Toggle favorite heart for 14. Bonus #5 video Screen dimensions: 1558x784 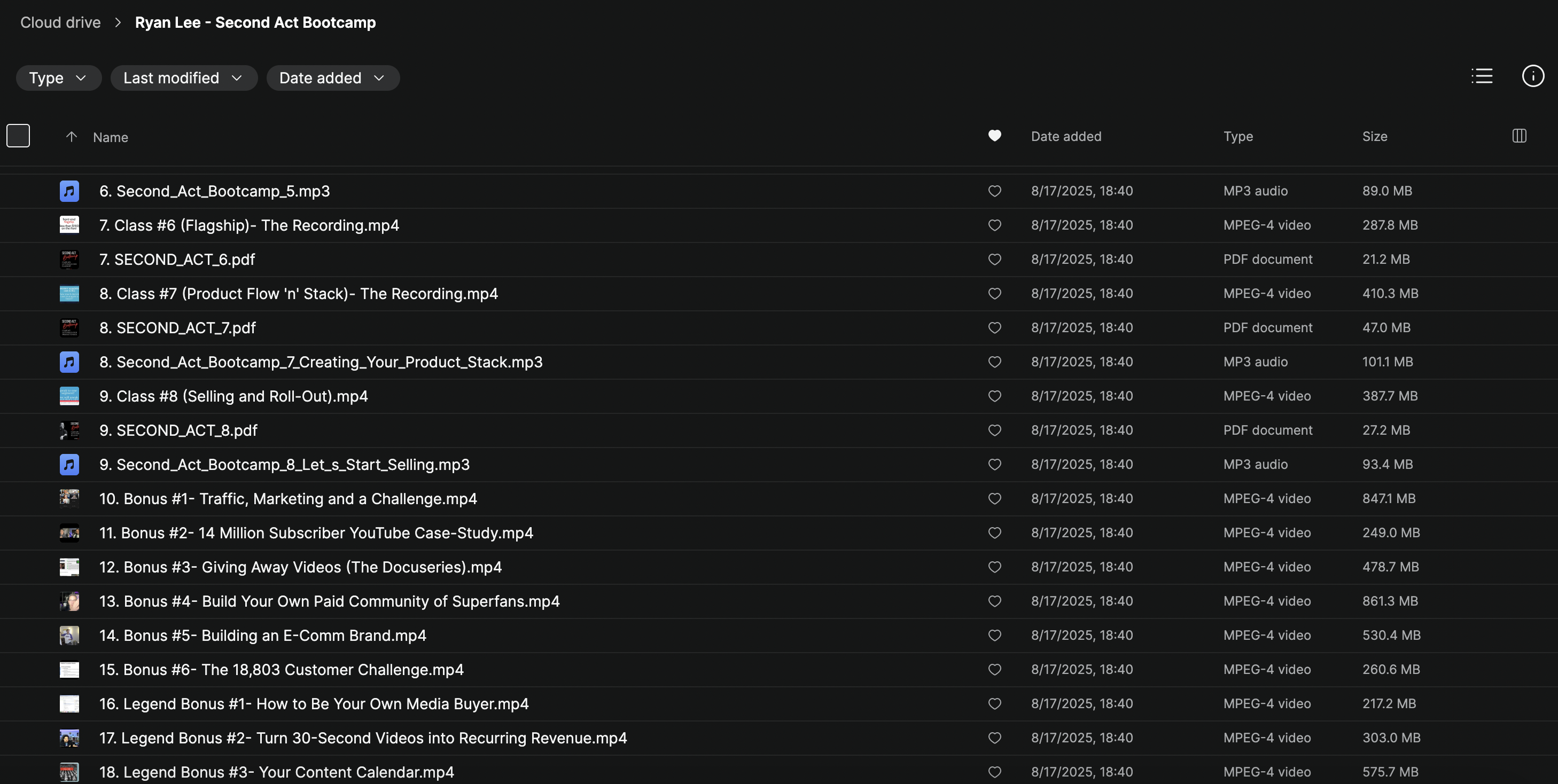click(x=994, y=636)
